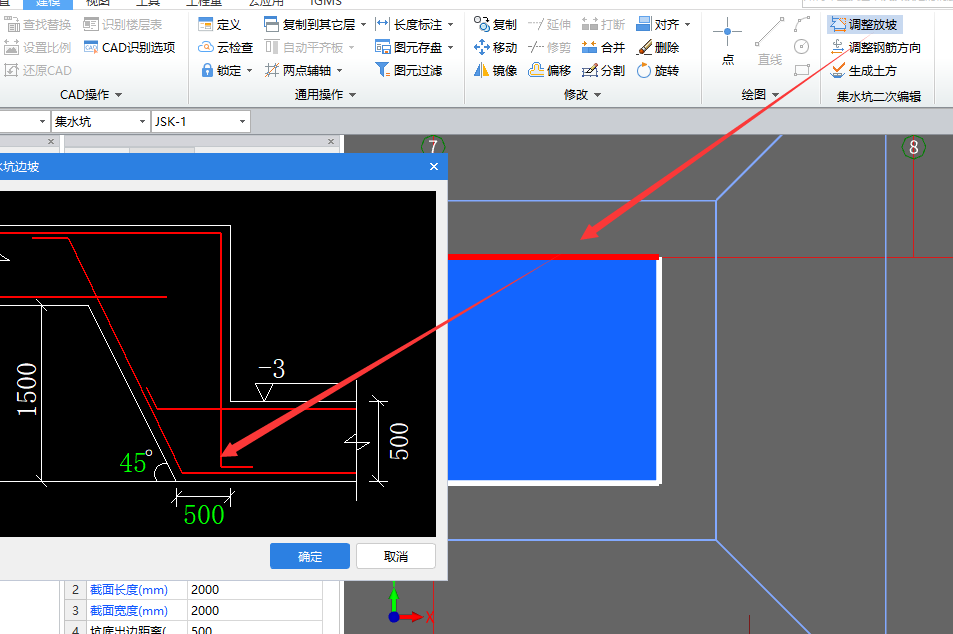This screenshot has height=634, width=953.
Task: Select the rectangle draw tool
Action: point(802,71)
